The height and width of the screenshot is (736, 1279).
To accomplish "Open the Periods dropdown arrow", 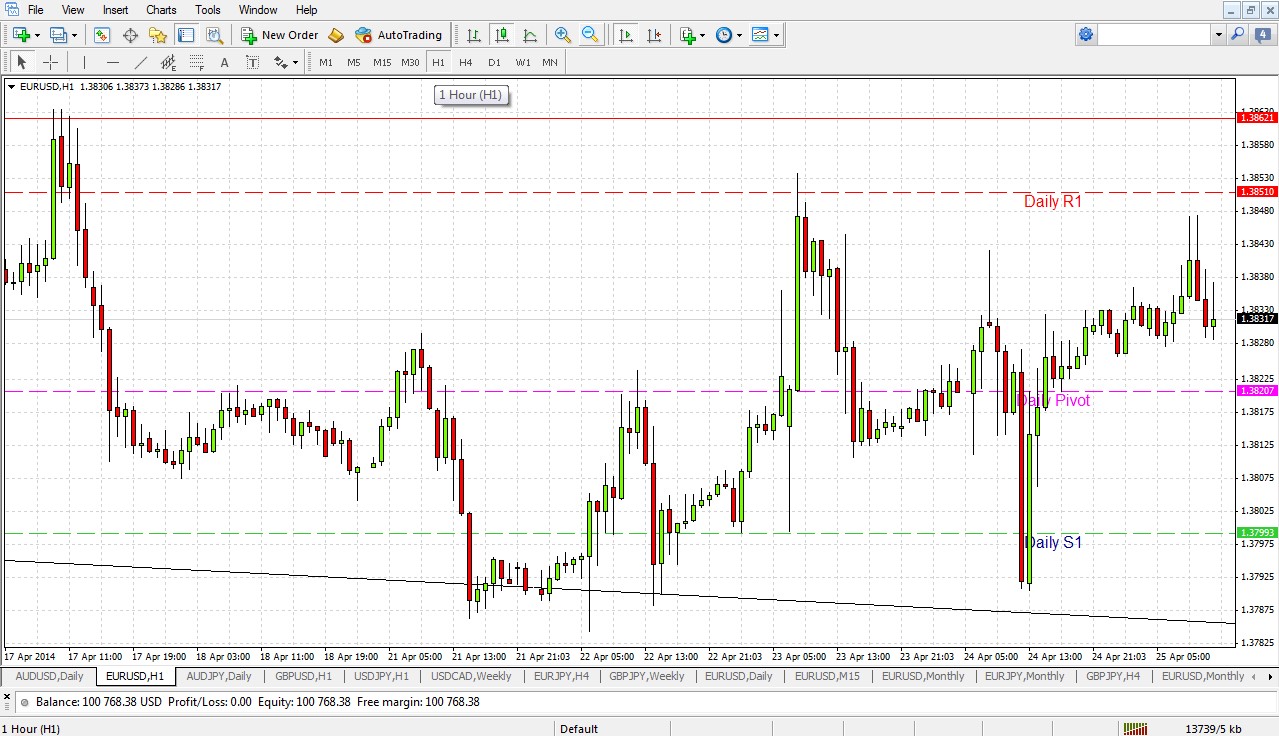I will pyautogui.click(x=737, y=35).
